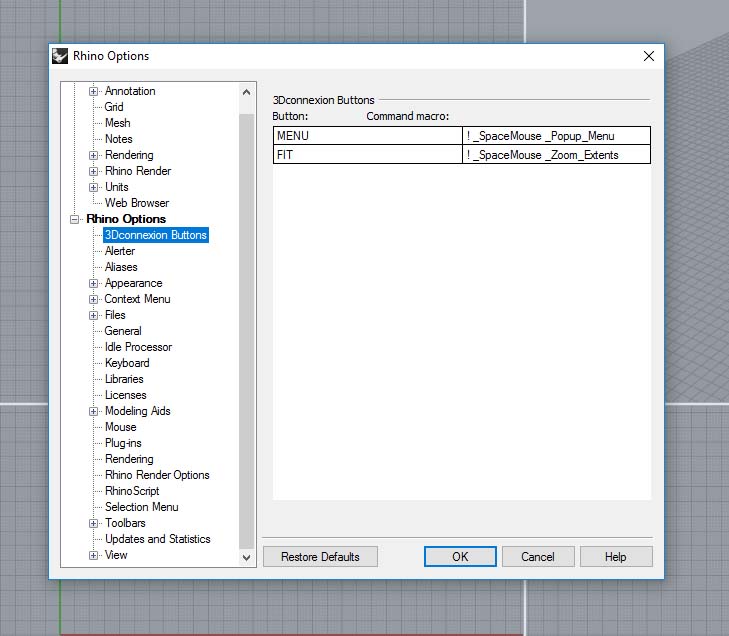This screenshot has width=729, height=636.
Task: Edit the _Popup_Menu command macro
Action: [557, 136]
